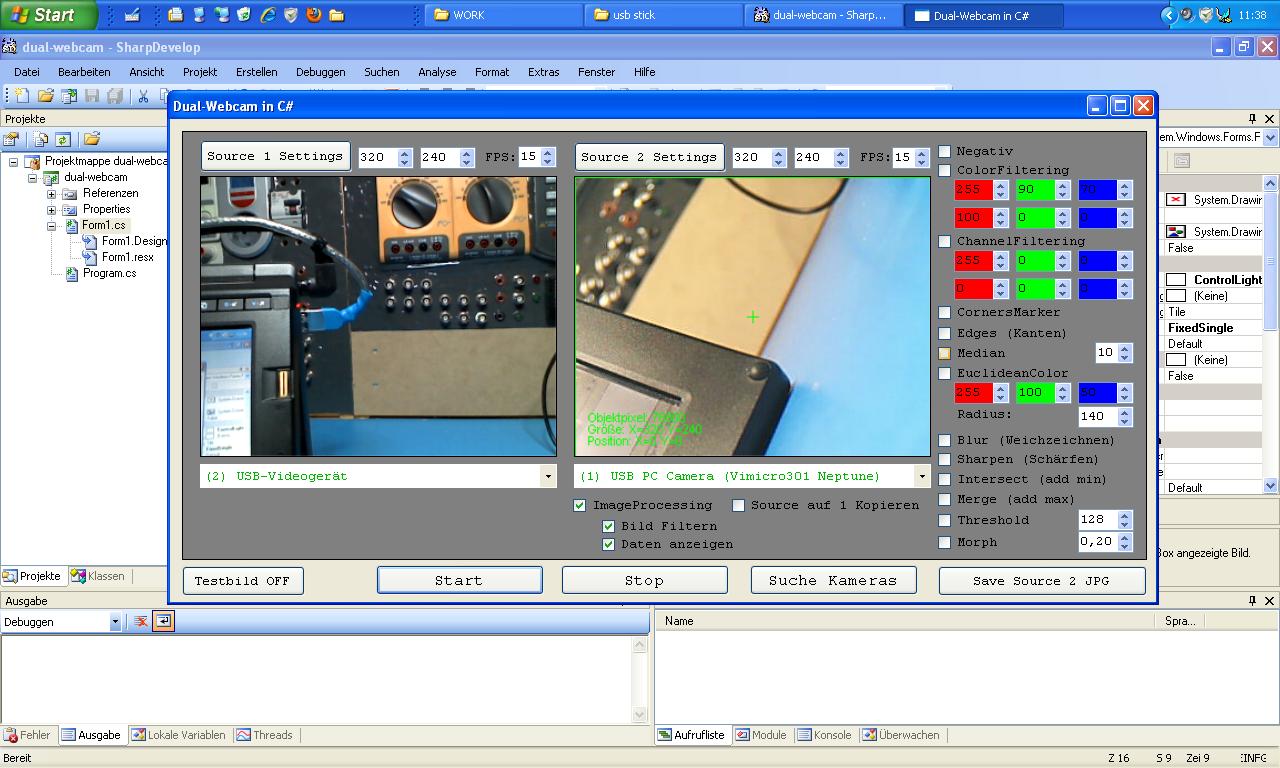Click the refresh icon in Projekte panel
The image size is (1280, 768).
tap(63, 140)
